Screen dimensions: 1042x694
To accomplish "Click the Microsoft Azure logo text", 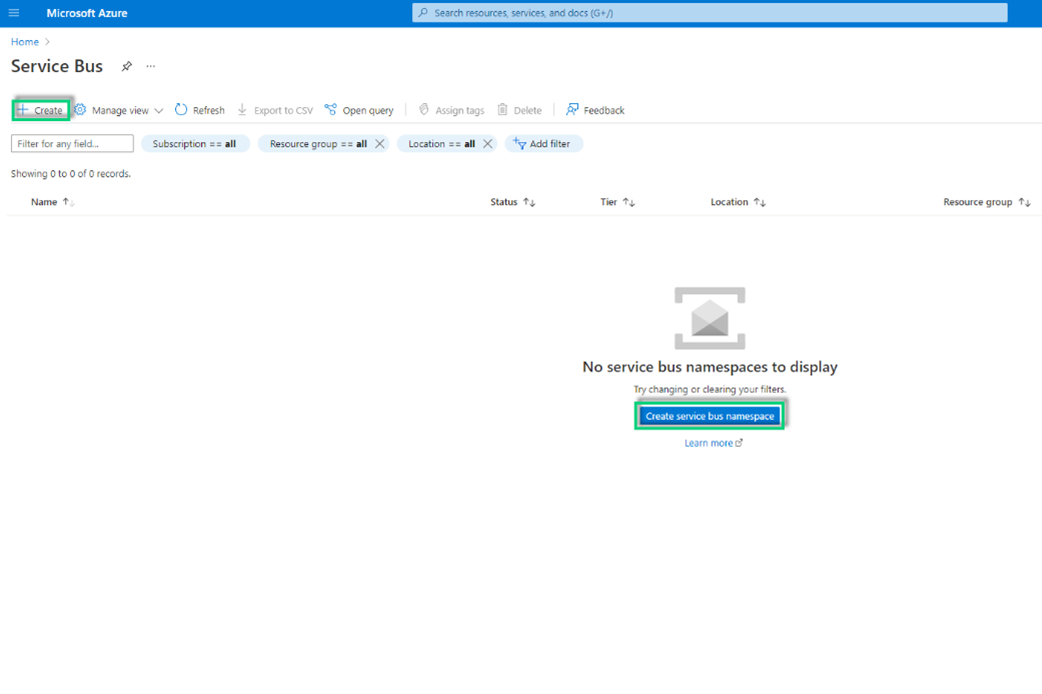I will pos(86,13).
